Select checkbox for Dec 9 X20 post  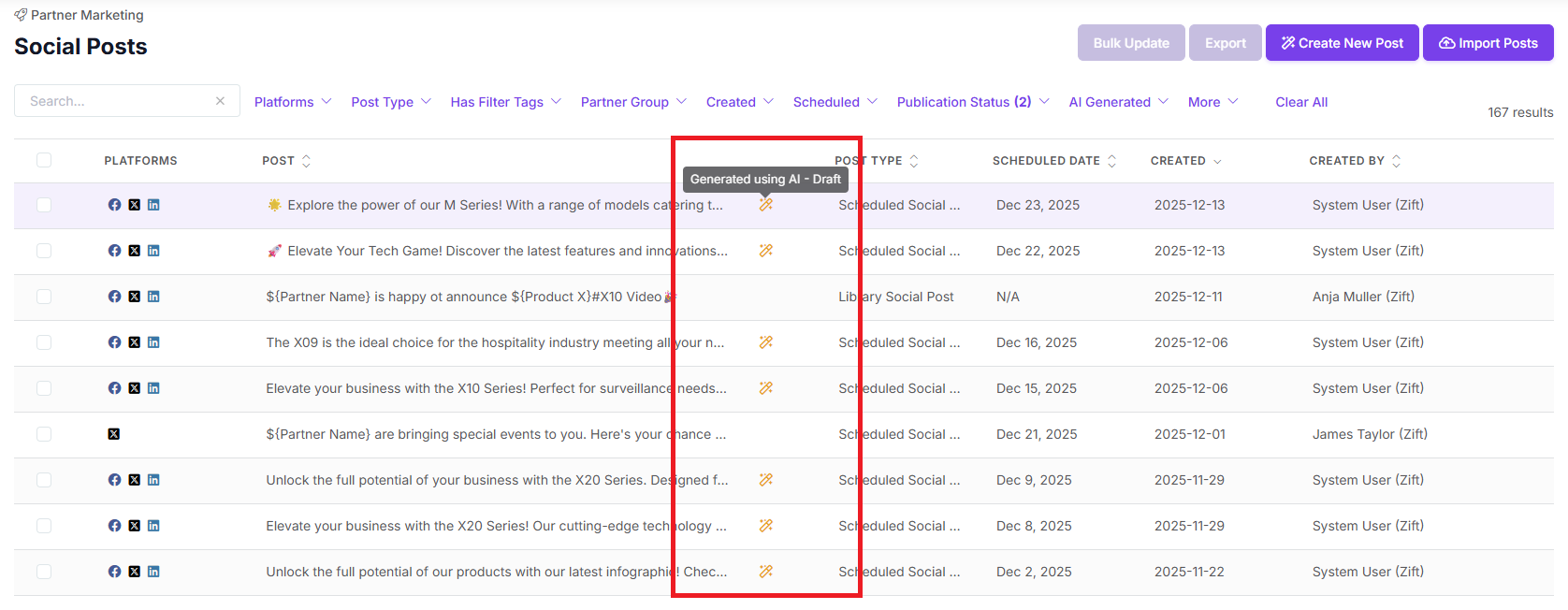[44, 480]
